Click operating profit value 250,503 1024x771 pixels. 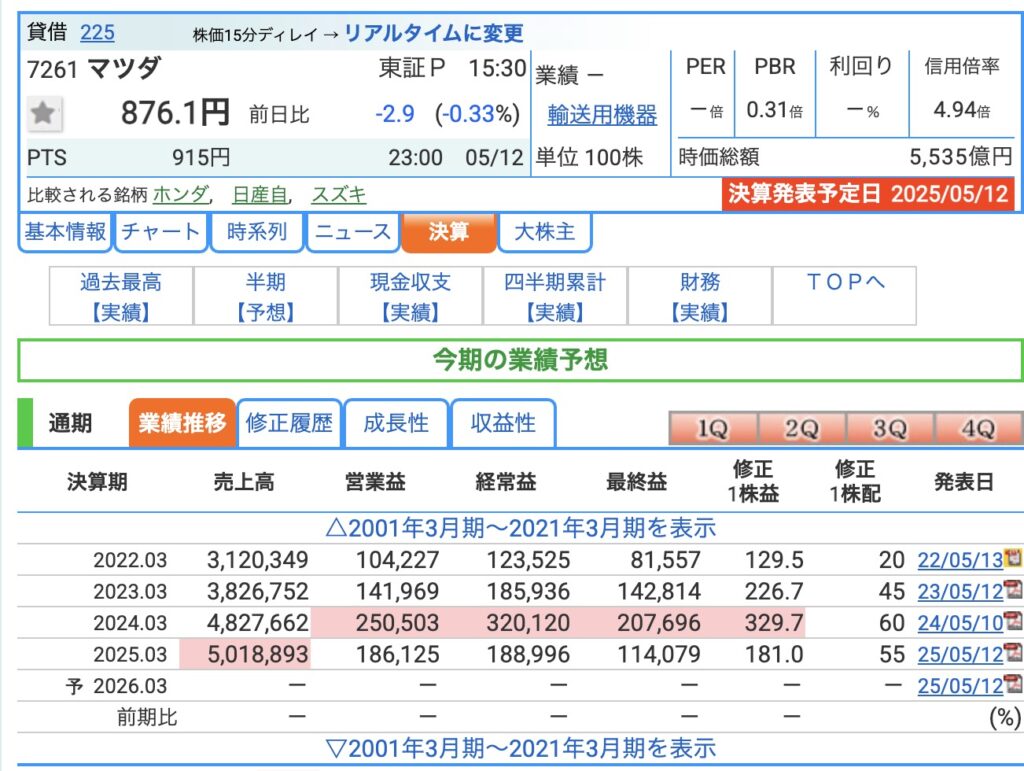(x=397, y=623)
